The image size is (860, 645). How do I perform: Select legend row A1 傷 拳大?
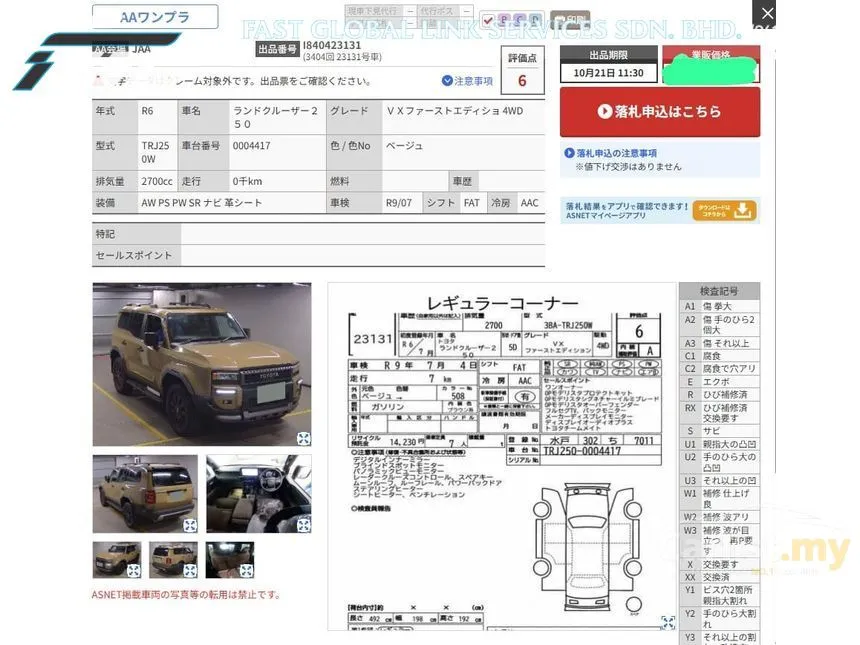pyautogui.click(x=719, y=306)
